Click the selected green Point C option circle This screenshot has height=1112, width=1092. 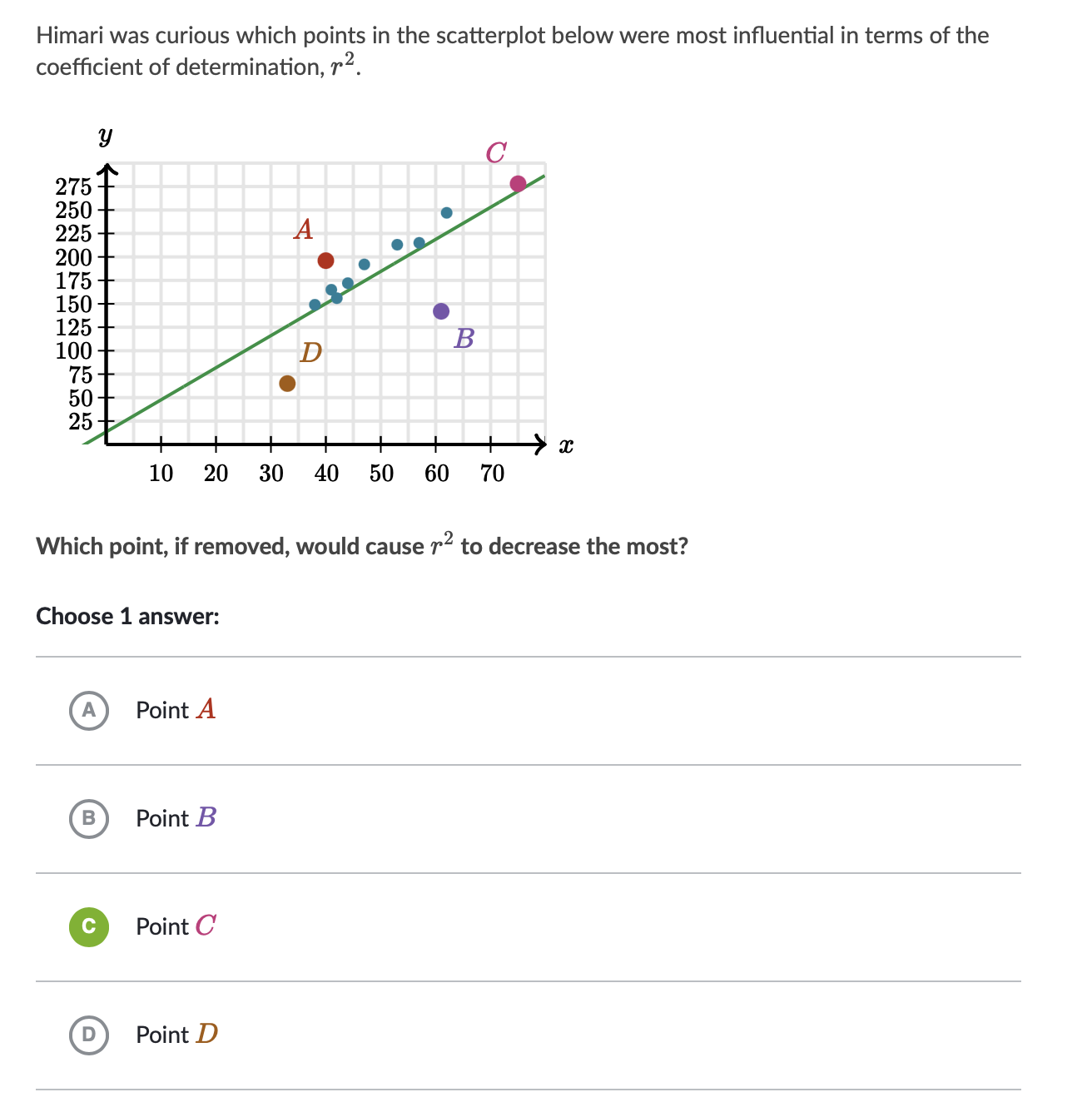[x=89, y=926]
